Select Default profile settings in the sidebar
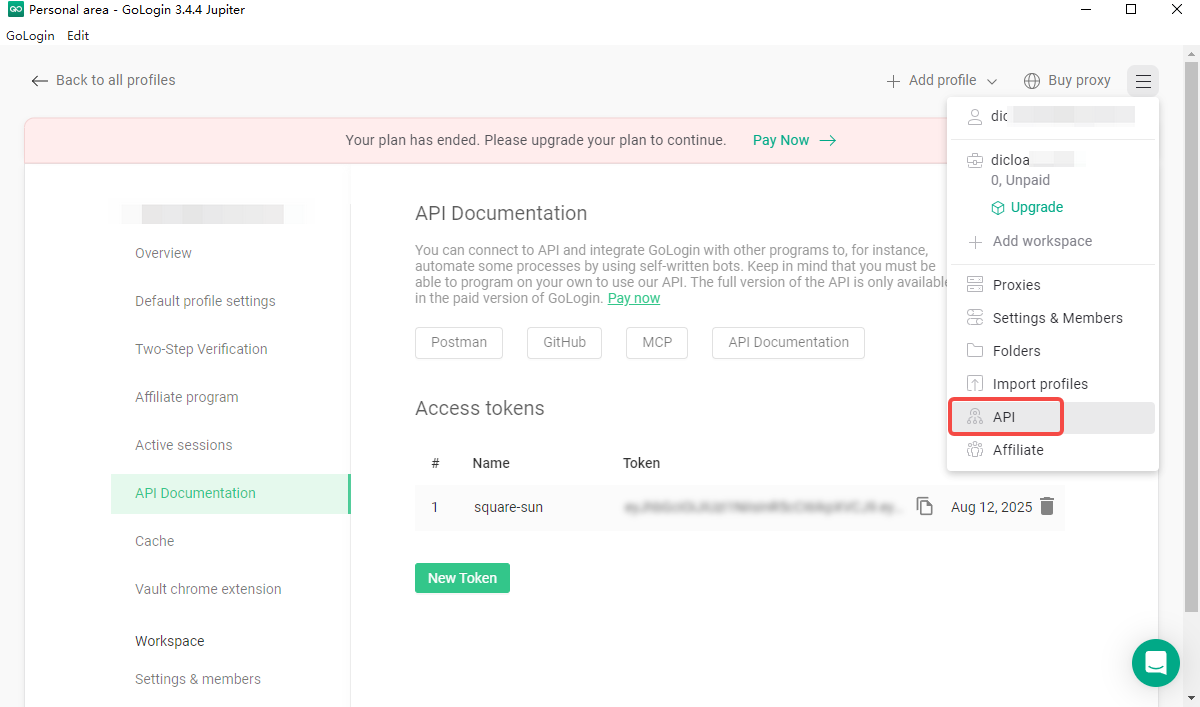Screen dimensions: 1200x707 pos(205,301)
